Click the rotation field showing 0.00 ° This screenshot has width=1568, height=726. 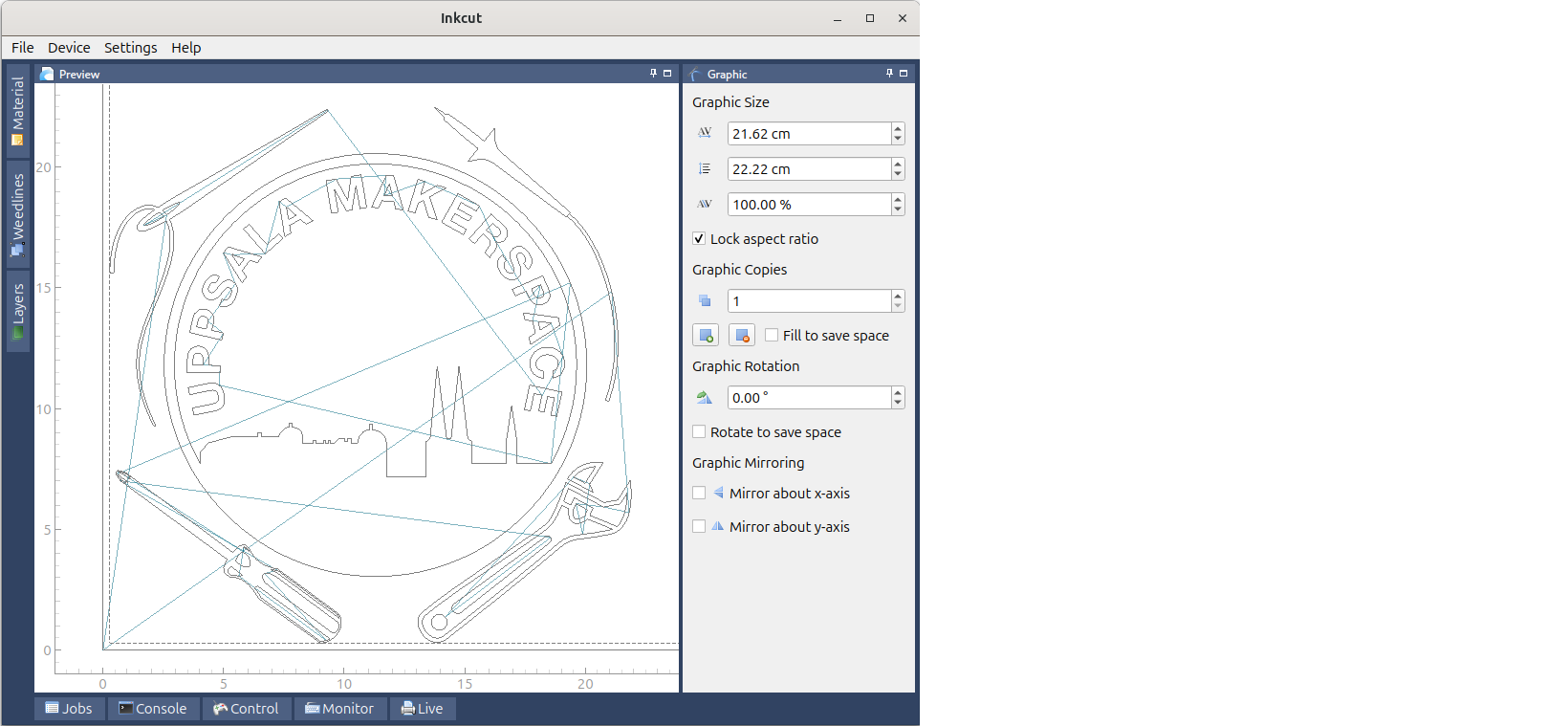(x=810, y=398)
